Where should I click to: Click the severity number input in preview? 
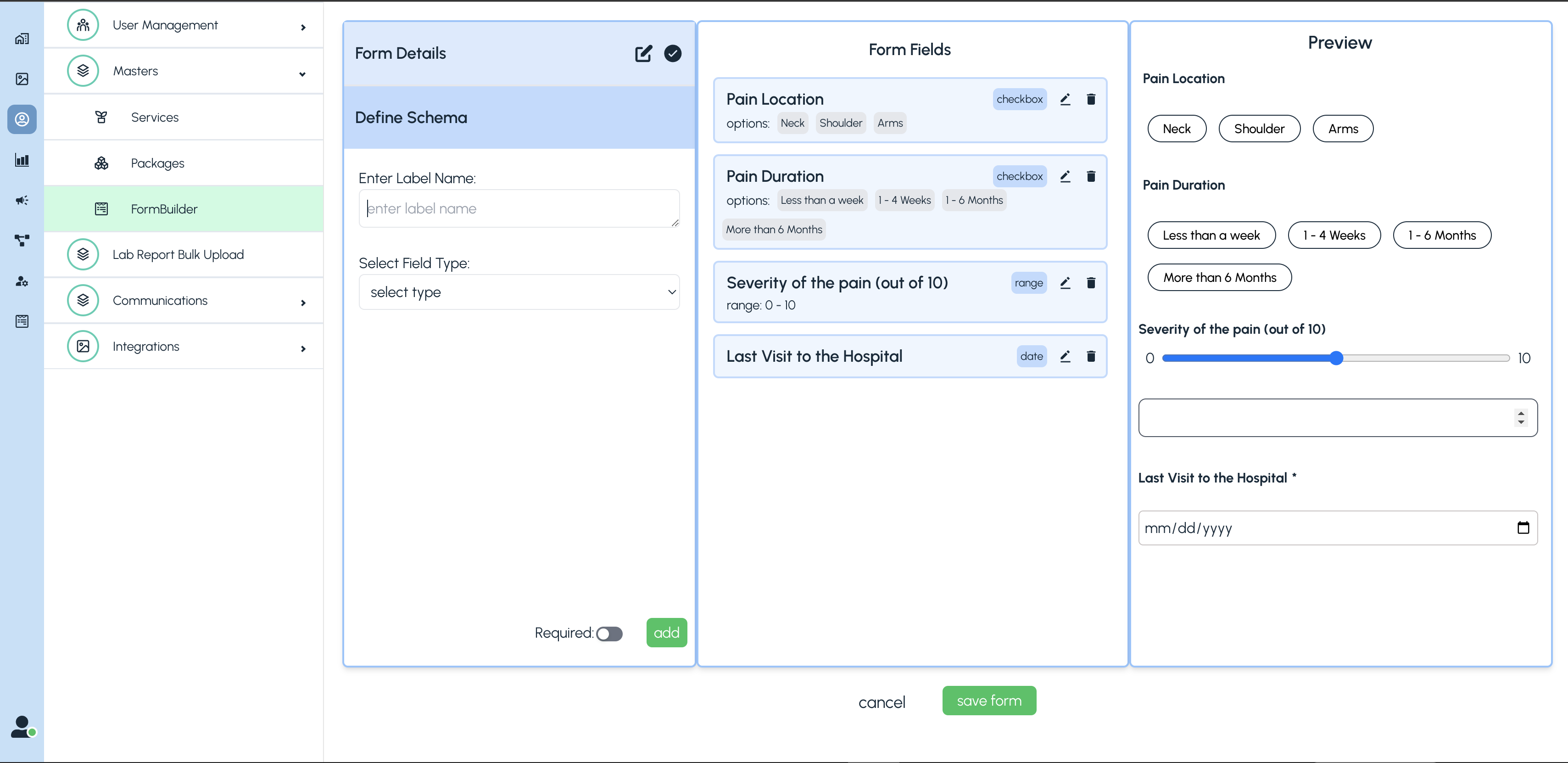point(1338,418)
